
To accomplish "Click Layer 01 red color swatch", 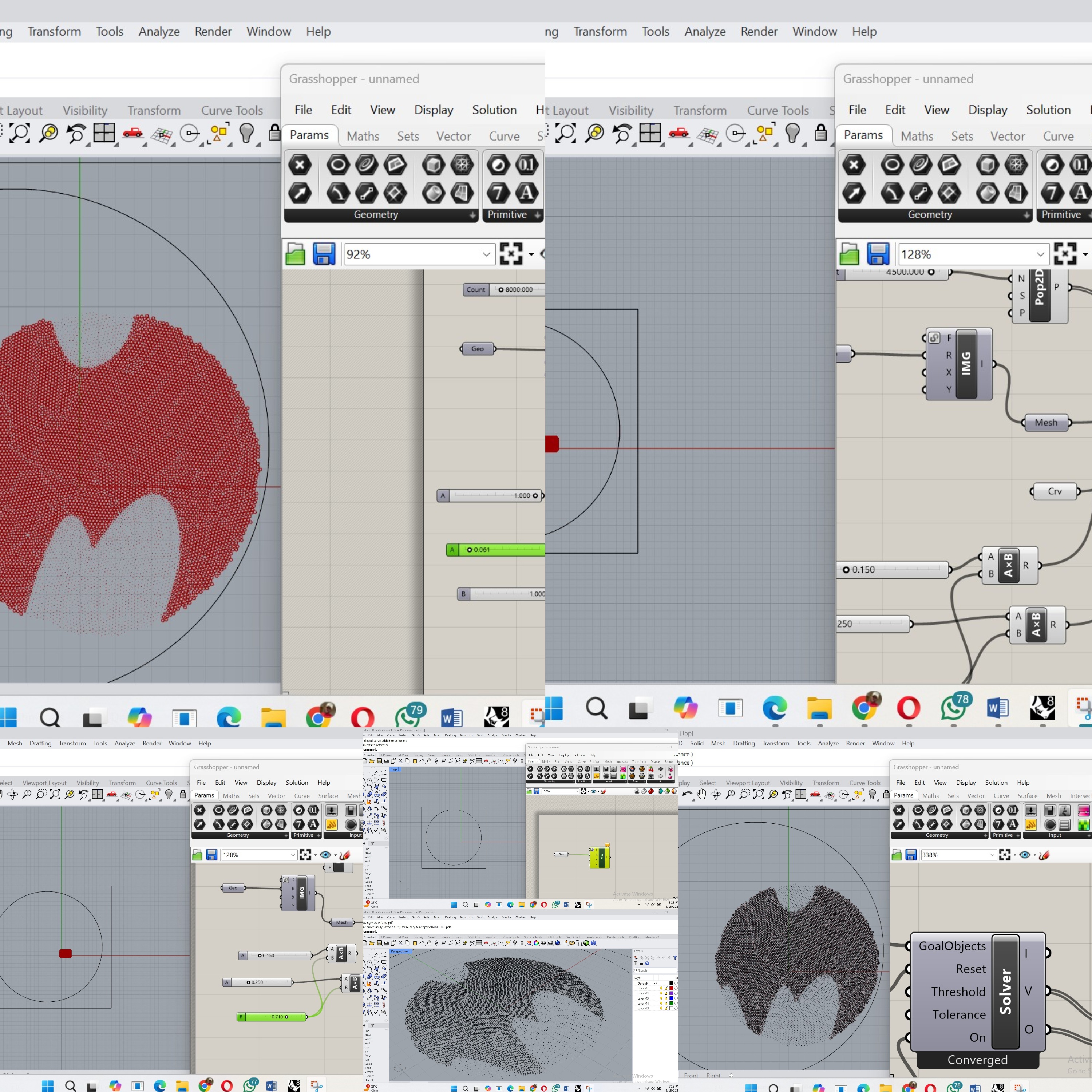I will coord(672,989).
